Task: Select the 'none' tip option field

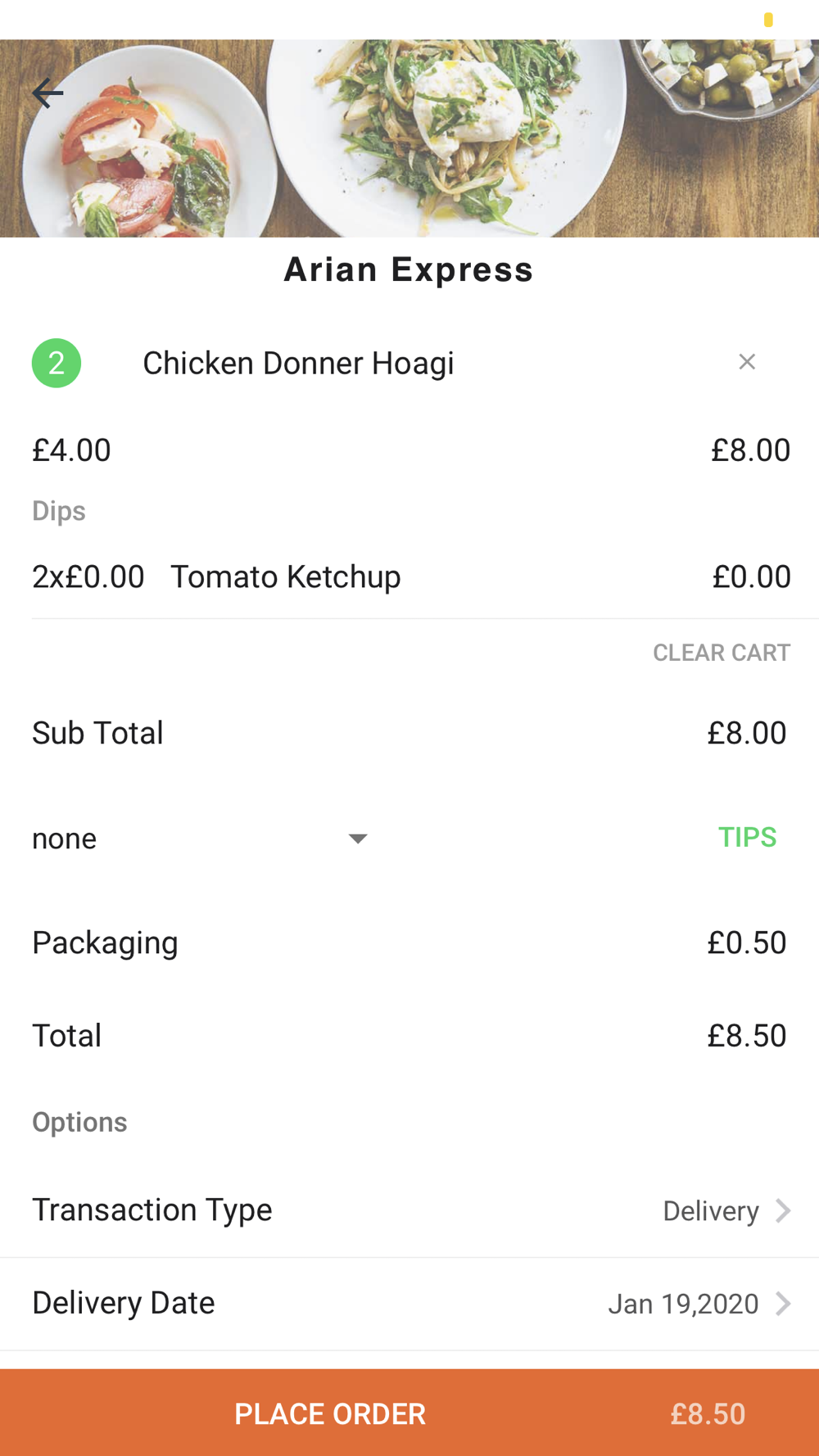Action: pos(200,839)
